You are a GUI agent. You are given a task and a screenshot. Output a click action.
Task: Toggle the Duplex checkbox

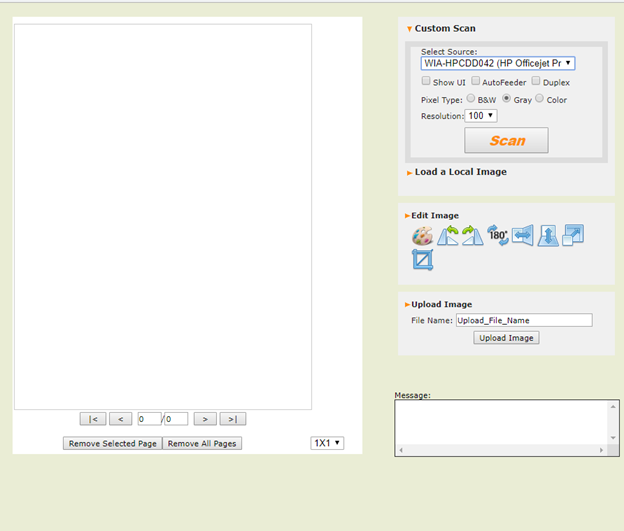tap(536, 82)
